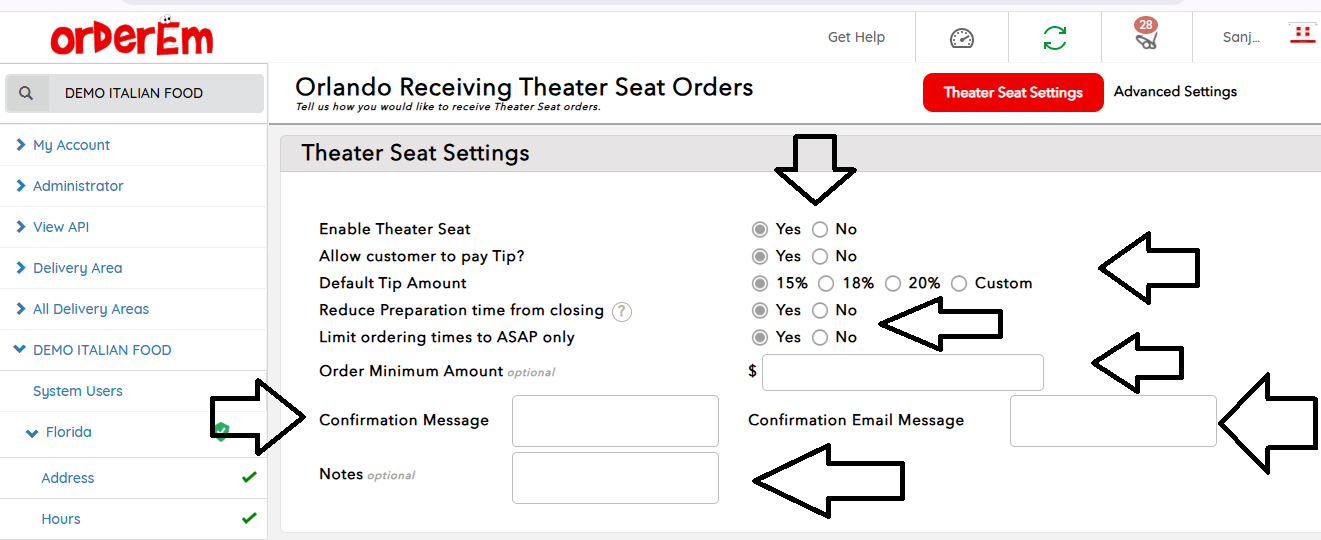Open the Hours sidebar link
1321x540 pixels.
(x=61, y=519)
